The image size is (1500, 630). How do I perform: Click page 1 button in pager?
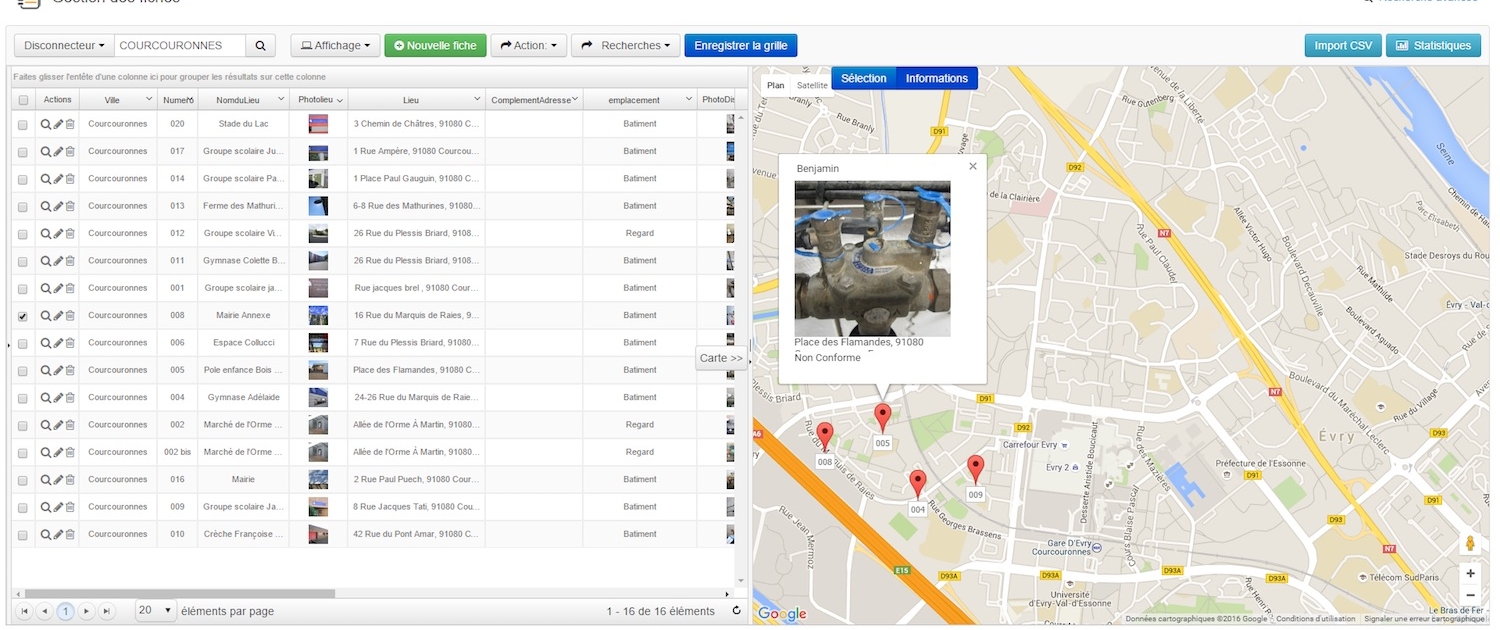pyautogui.click(x=65, y=611)
